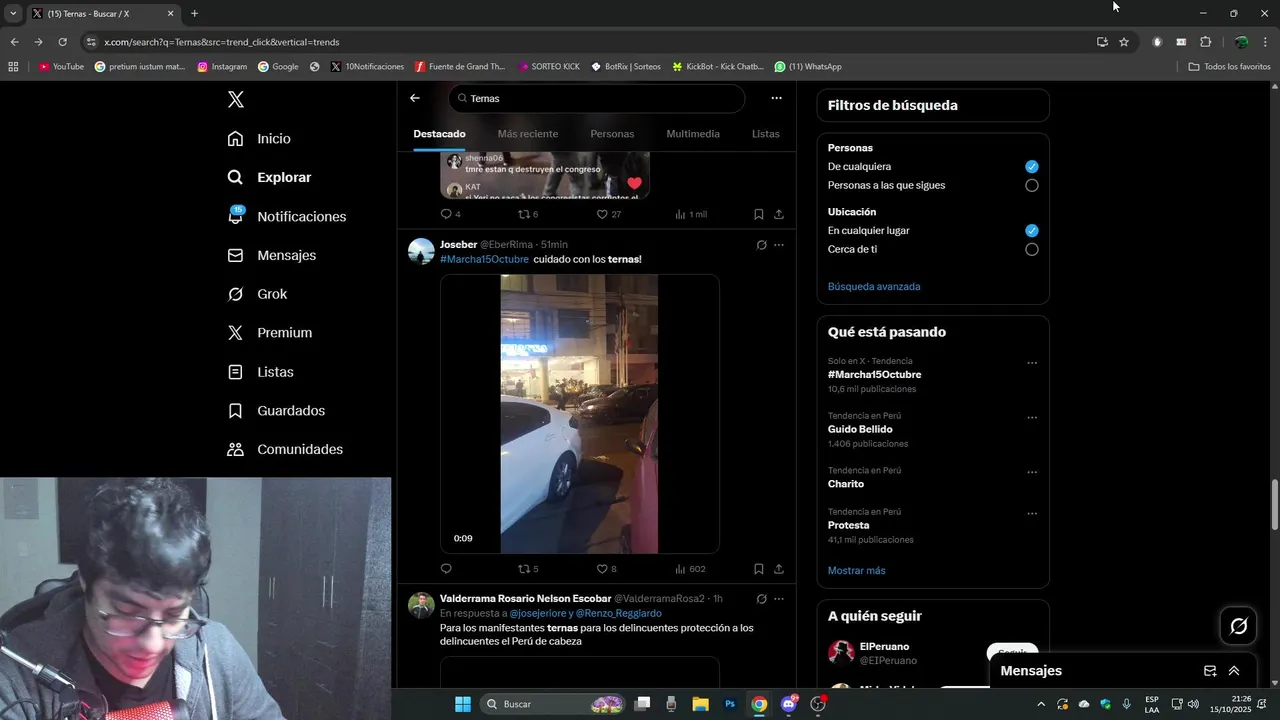This screenshot has width=1280, height=720.
Task: Open more options for Charito trend
Action: pos(1032,472)
